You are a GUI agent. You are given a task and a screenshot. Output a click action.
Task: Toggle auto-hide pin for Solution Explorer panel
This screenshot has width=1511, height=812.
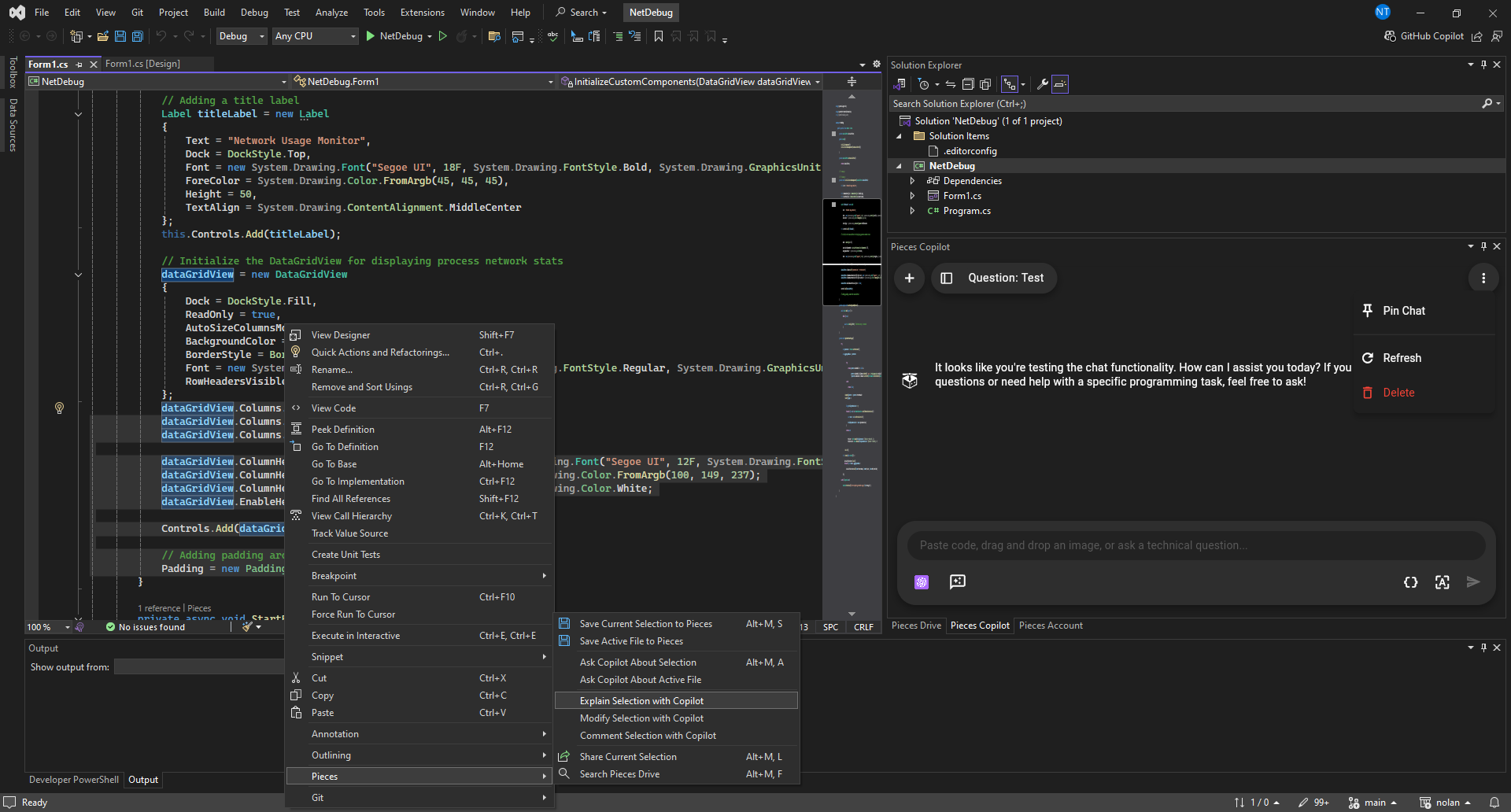point(1483,65)
